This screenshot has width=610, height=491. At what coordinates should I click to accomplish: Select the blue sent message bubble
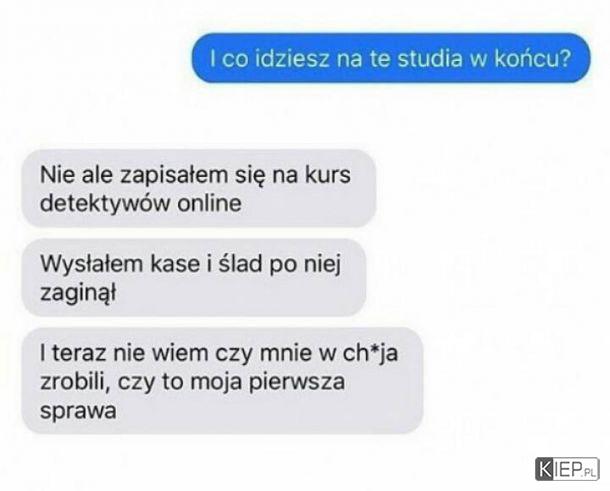coord(391,58)
